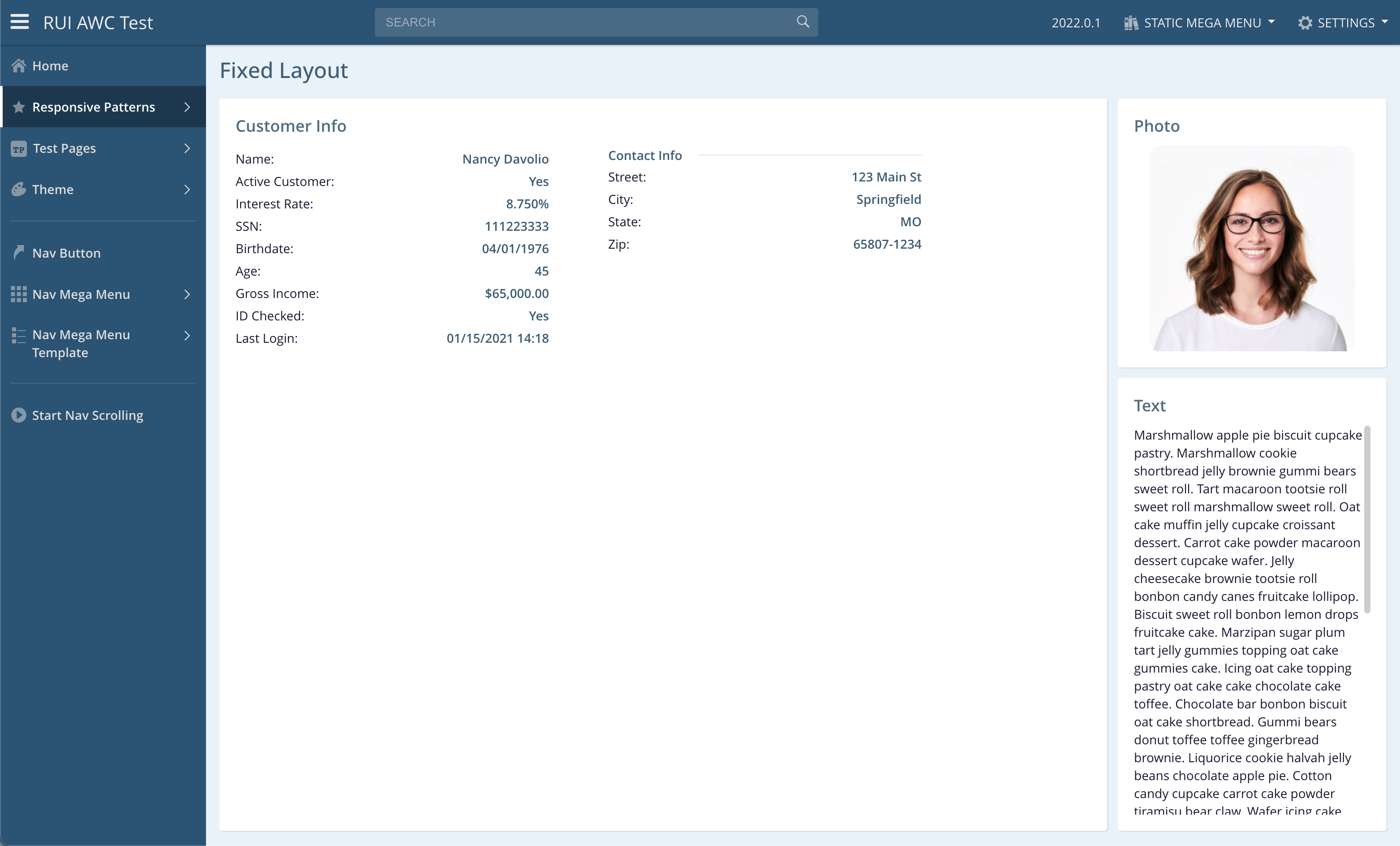Expand the Theme submenu chevron
Screen dimensions: 1400x846
point(187,190)
